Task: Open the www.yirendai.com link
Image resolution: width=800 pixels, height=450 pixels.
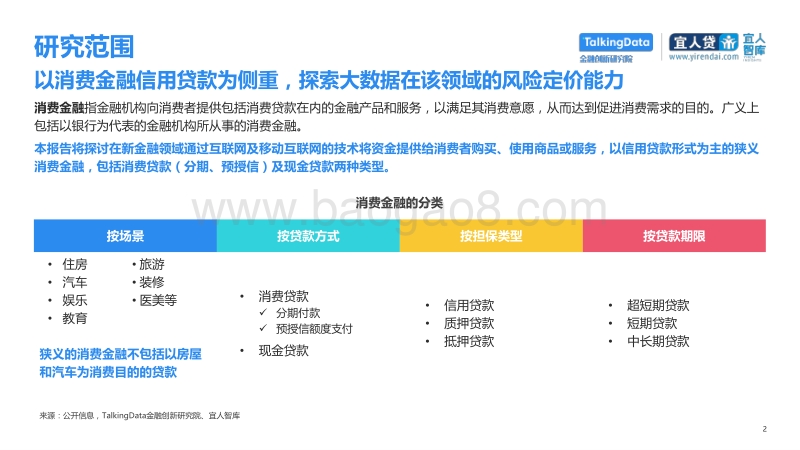Action: (x=704, y=57)
